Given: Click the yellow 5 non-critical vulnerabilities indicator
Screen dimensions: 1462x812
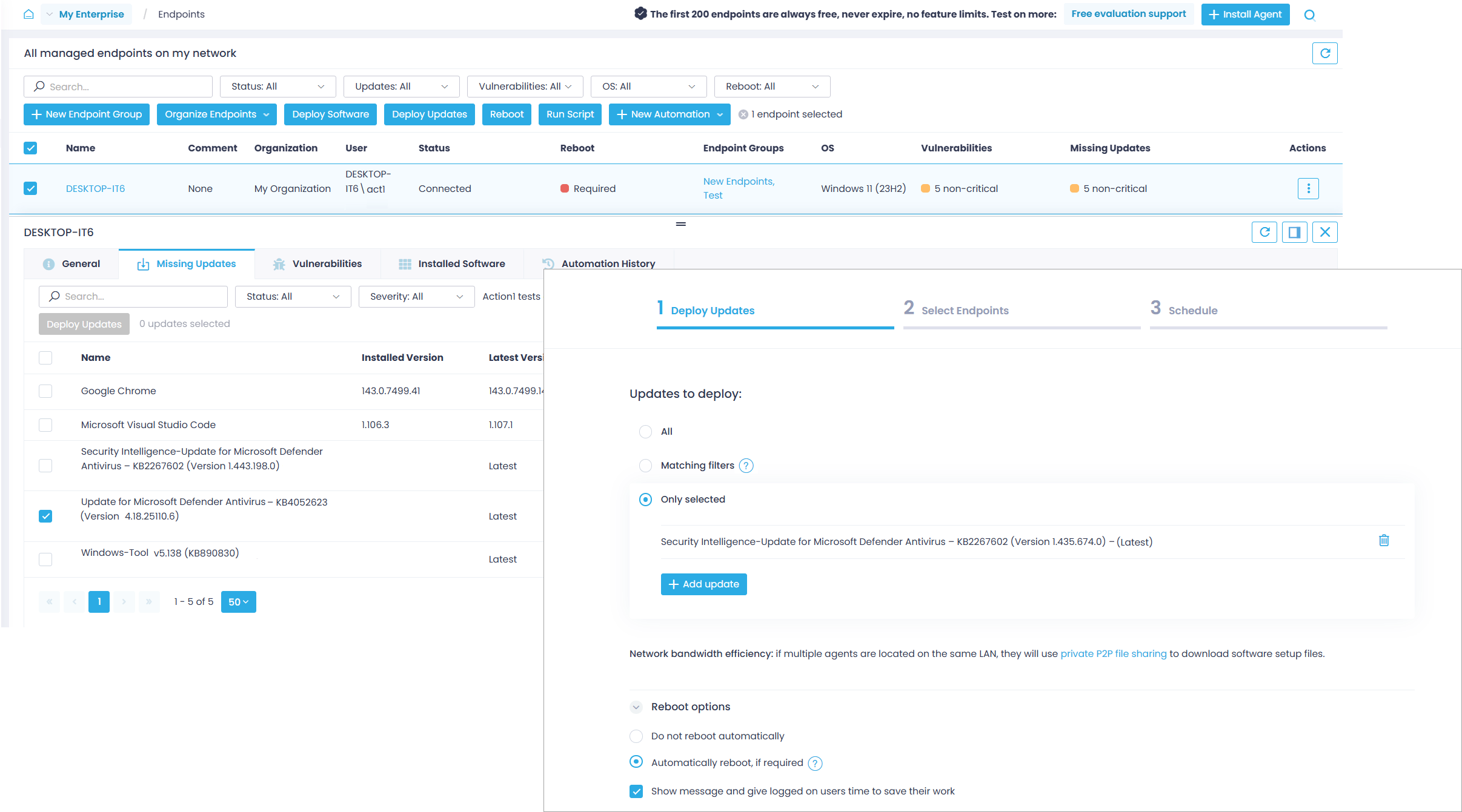Looking at the screenshot, I should tap(959, 188).
